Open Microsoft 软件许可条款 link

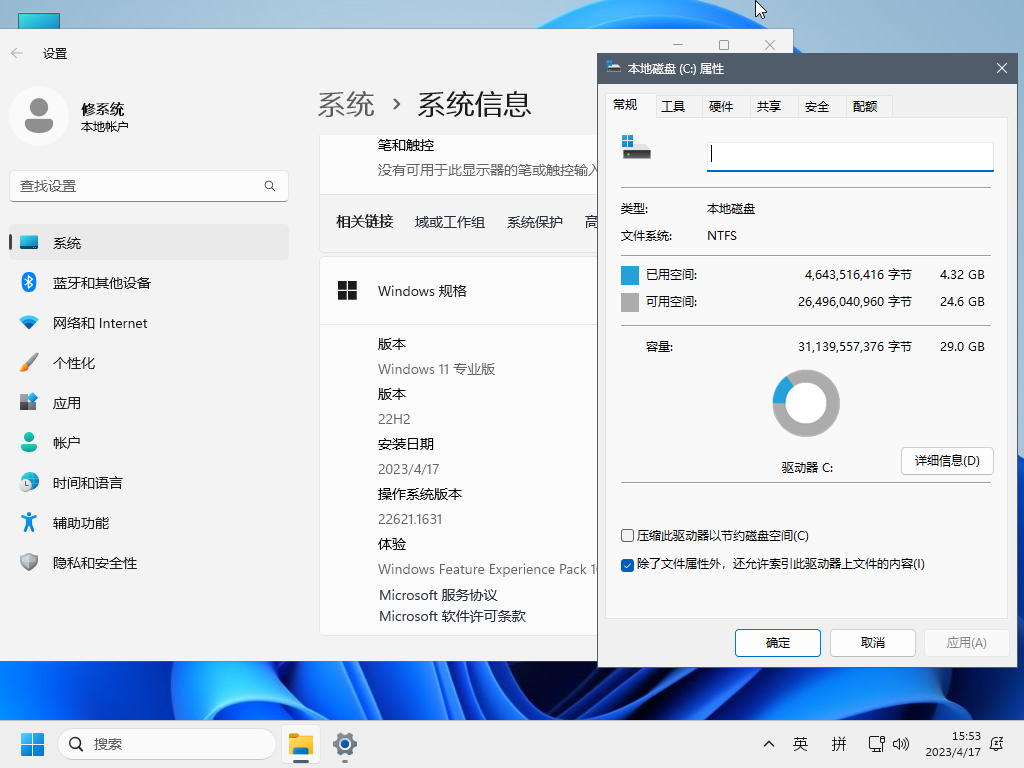tap(452, 616)
